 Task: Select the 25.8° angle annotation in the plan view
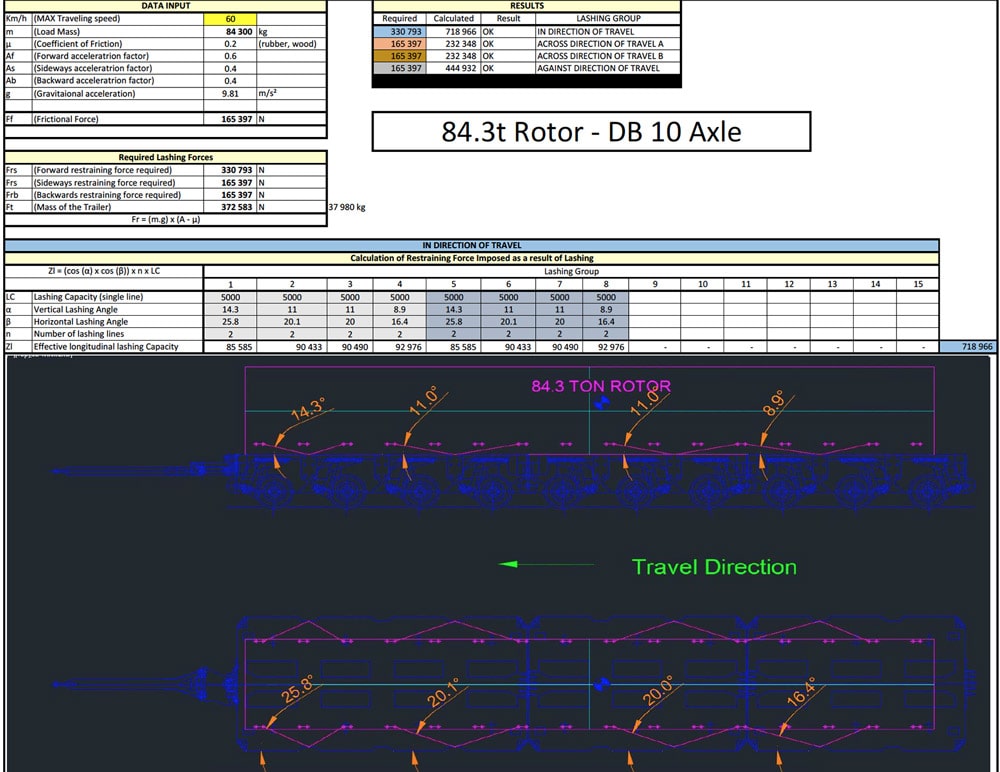pos(297,689)
